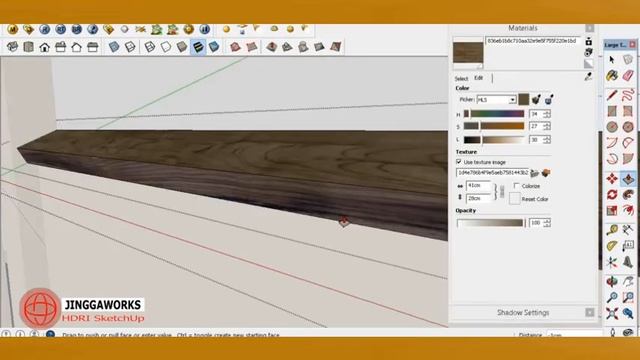640x360 pixels.
Task: Activate the Tape Measure tool
Action: point(611,230)
